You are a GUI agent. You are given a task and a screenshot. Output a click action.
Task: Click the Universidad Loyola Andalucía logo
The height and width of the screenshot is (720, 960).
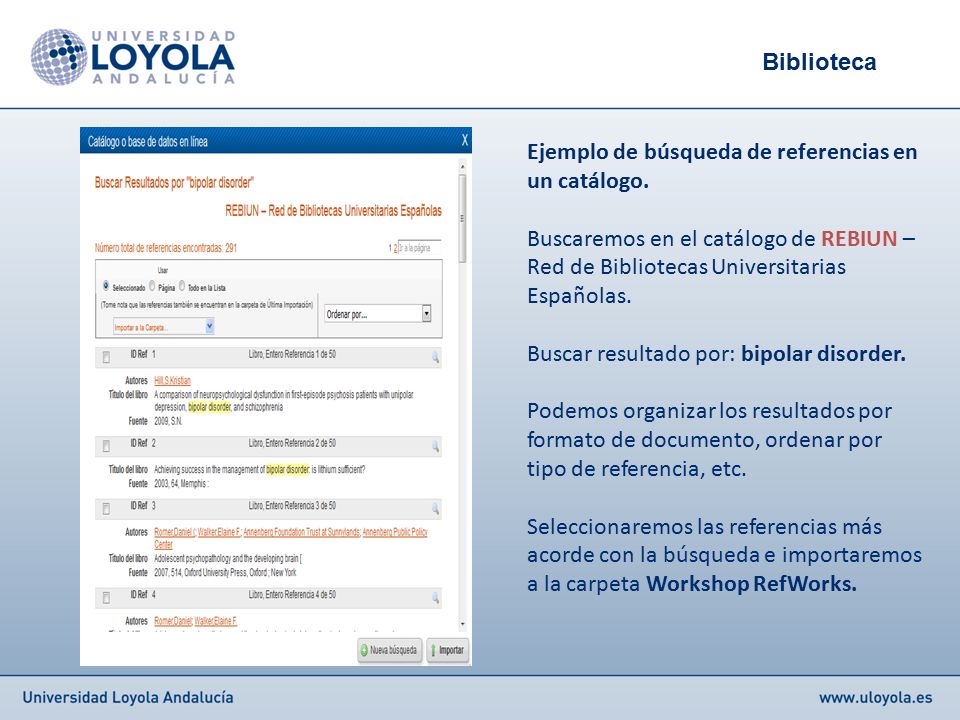[133, 56]
